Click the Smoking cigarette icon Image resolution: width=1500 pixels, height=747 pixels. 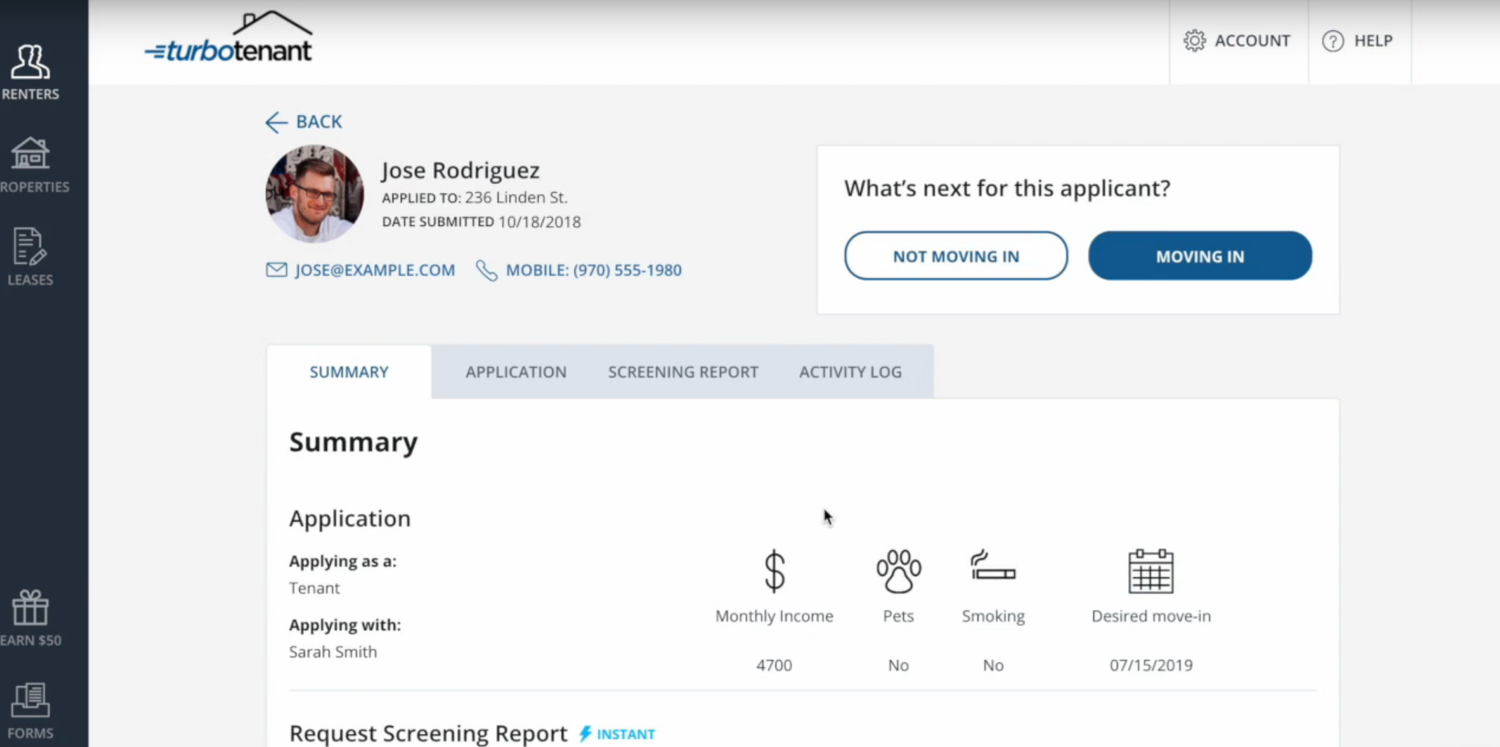[x=992, y=567]
